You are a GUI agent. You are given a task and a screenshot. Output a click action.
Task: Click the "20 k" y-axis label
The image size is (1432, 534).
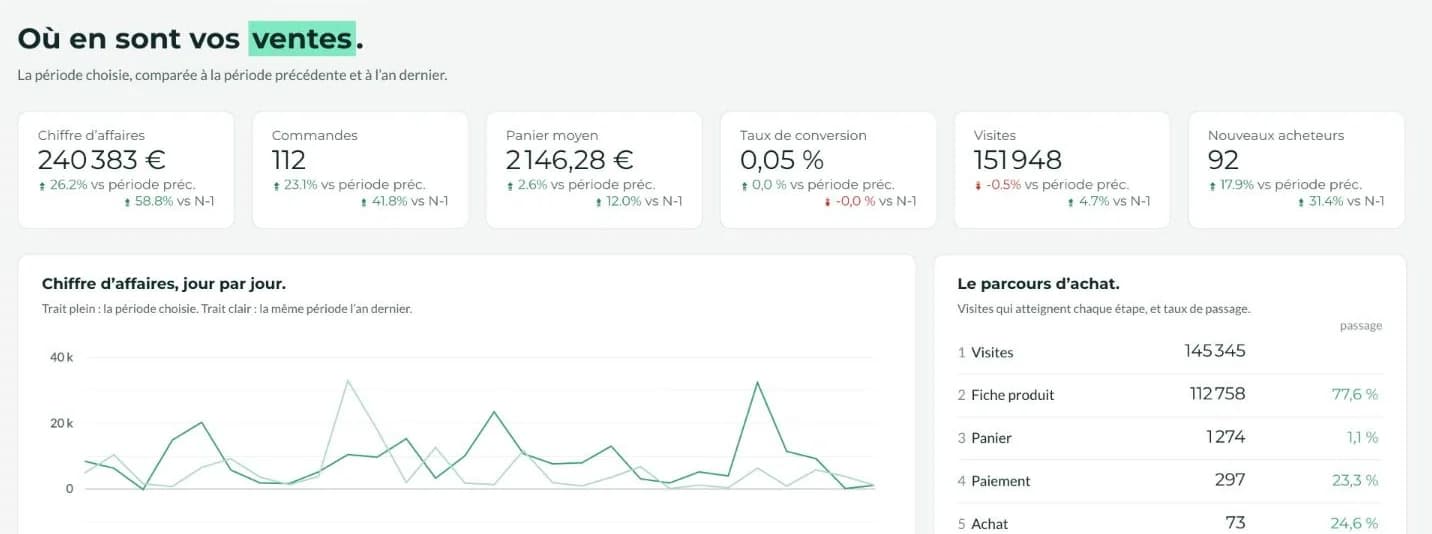(x=62, y=423)
